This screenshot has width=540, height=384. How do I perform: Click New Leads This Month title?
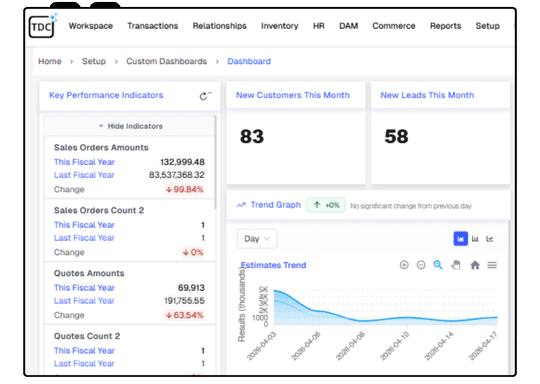(427, 95)
